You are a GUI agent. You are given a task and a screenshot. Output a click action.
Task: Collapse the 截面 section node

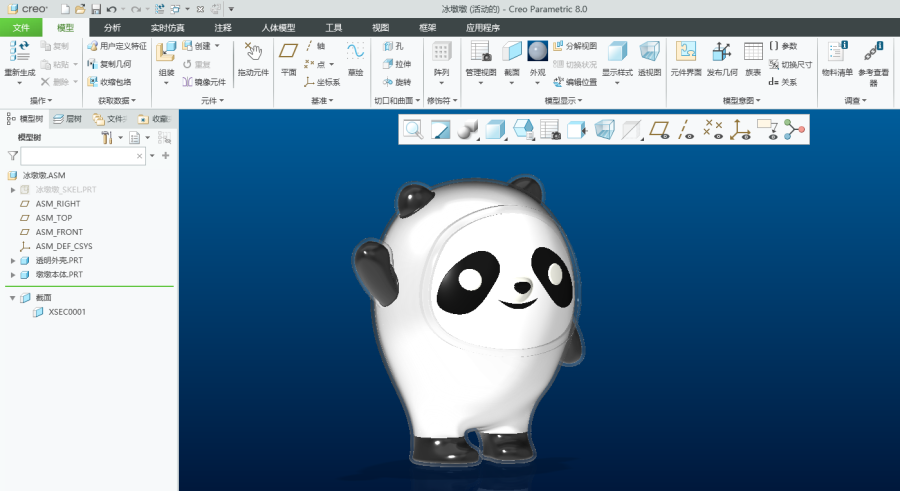(13, 297)
